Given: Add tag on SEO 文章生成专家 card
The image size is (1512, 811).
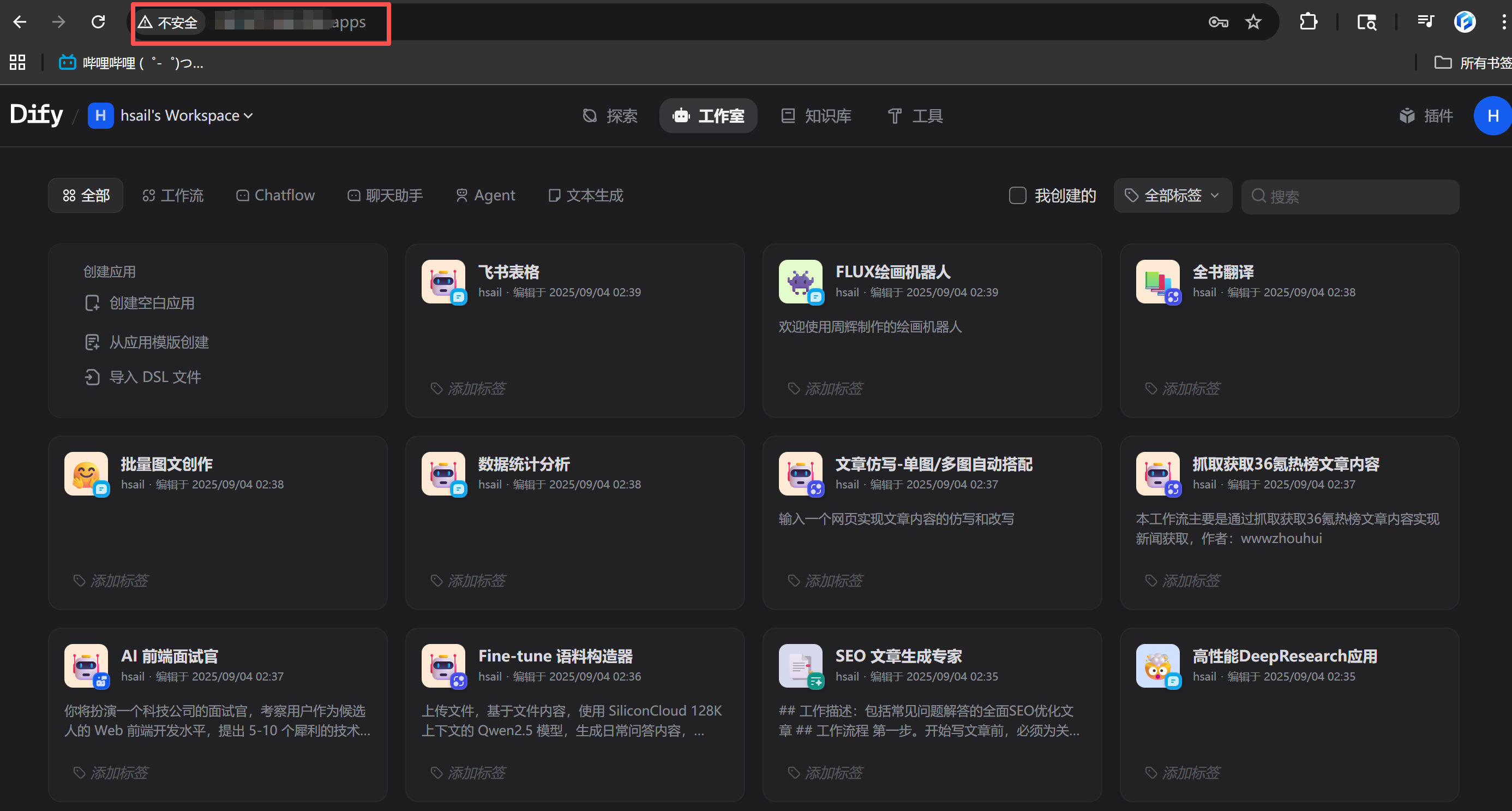Looking at the screenshot, I should point(825,772).
